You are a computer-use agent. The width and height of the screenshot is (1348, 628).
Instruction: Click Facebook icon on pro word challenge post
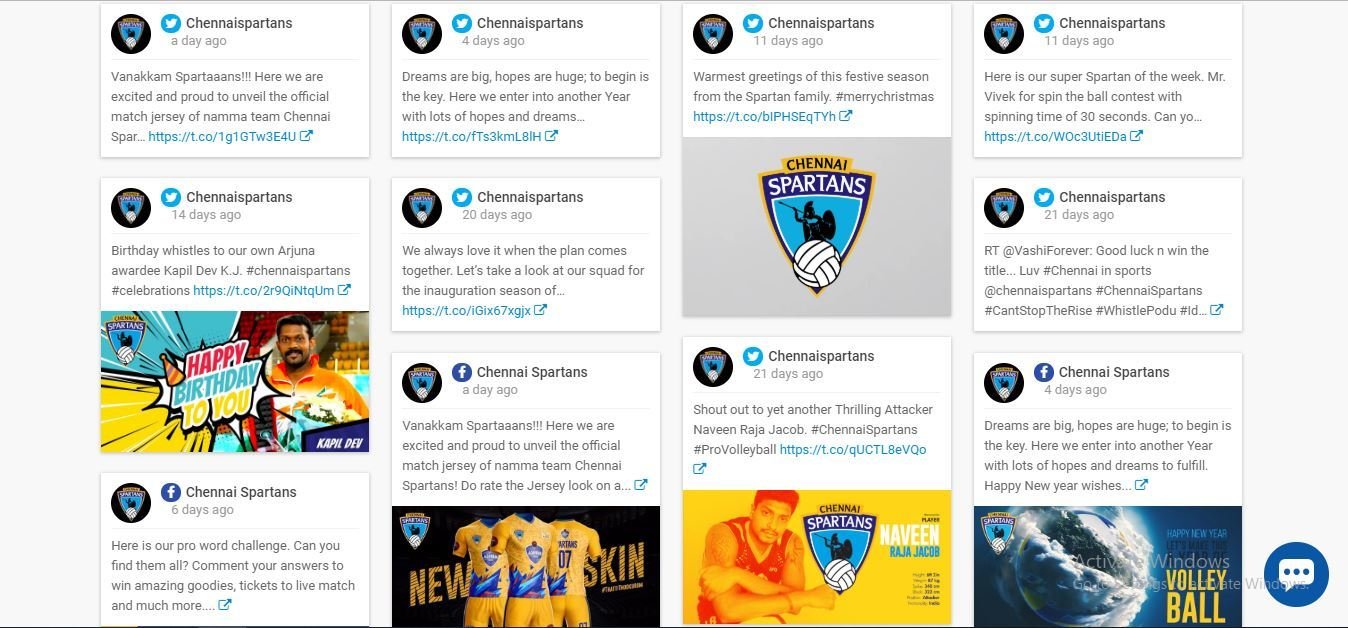[x=171, y=492]
